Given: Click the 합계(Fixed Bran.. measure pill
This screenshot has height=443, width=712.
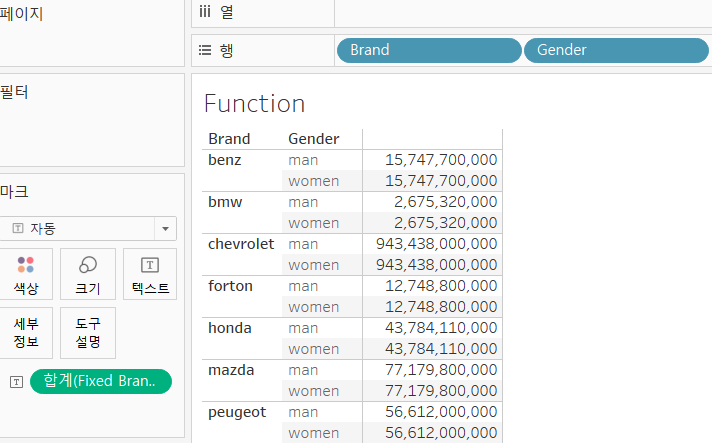Looking at the screenshot, I should point(101,381).
